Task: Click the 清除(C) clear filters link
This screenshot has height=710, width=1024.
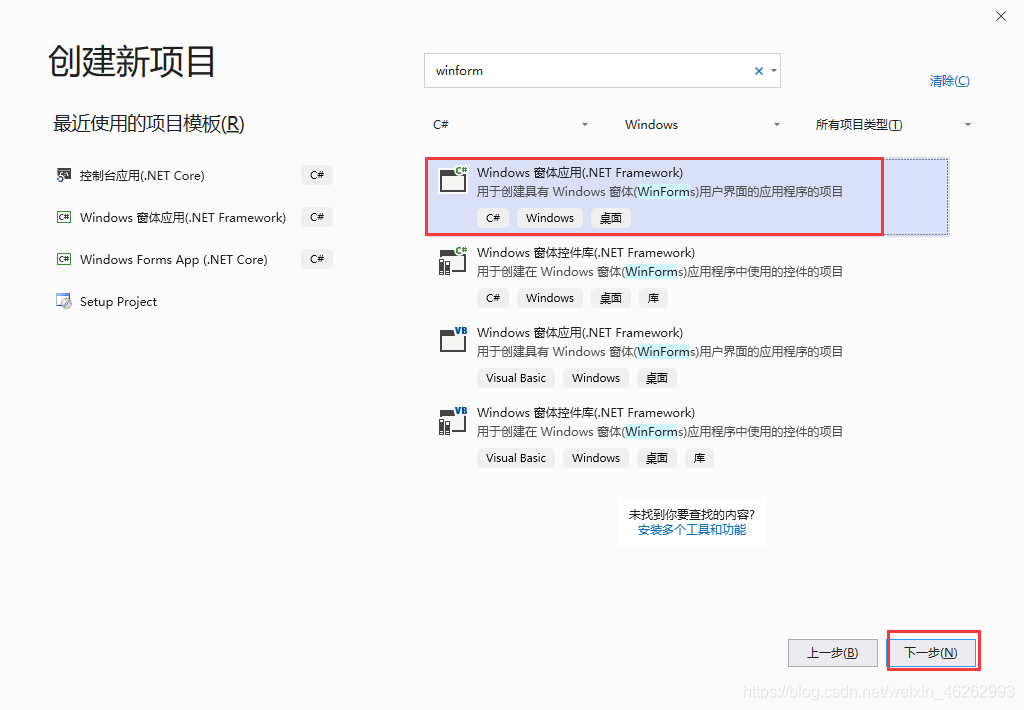Action: coord(950,81)
